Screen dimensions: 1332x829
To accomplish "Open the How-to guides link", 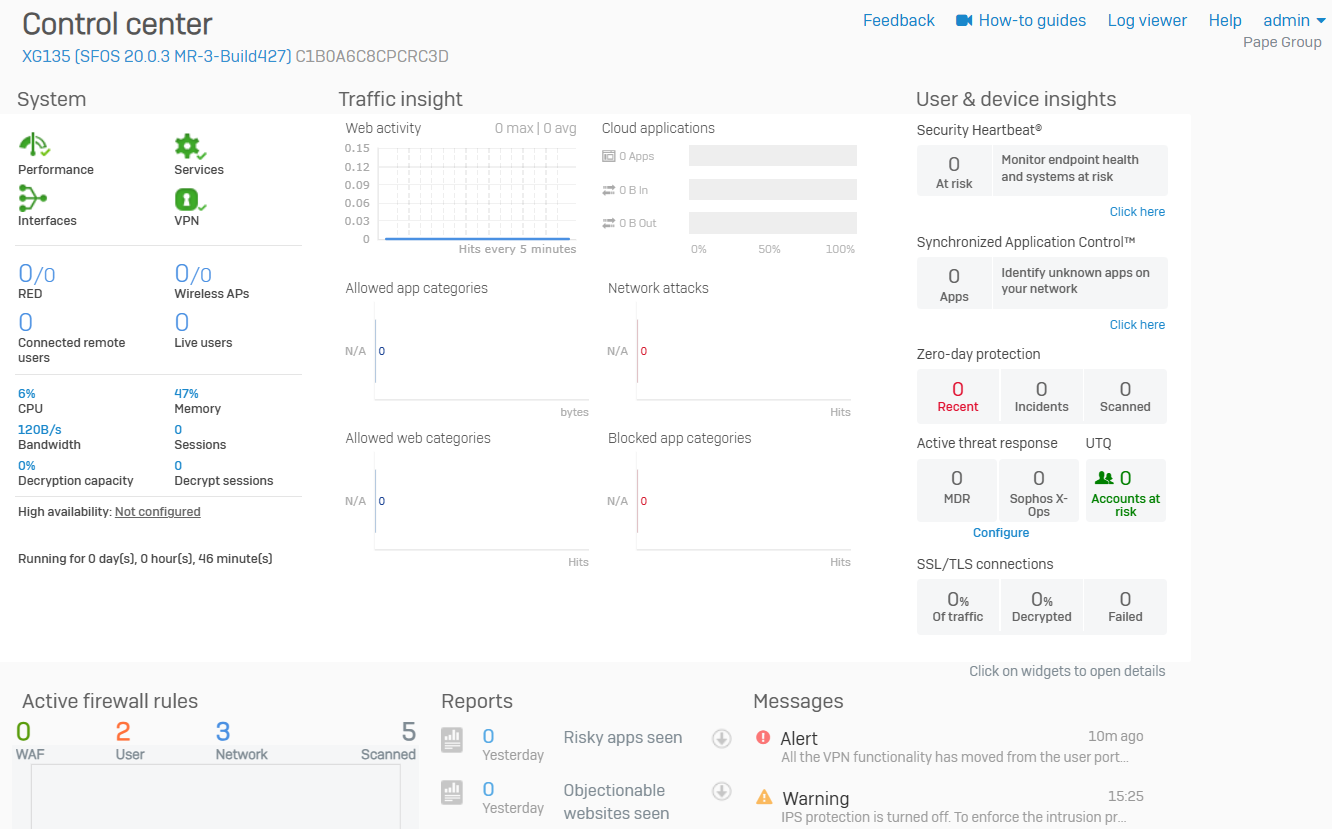I will [x=1021, y=20].
